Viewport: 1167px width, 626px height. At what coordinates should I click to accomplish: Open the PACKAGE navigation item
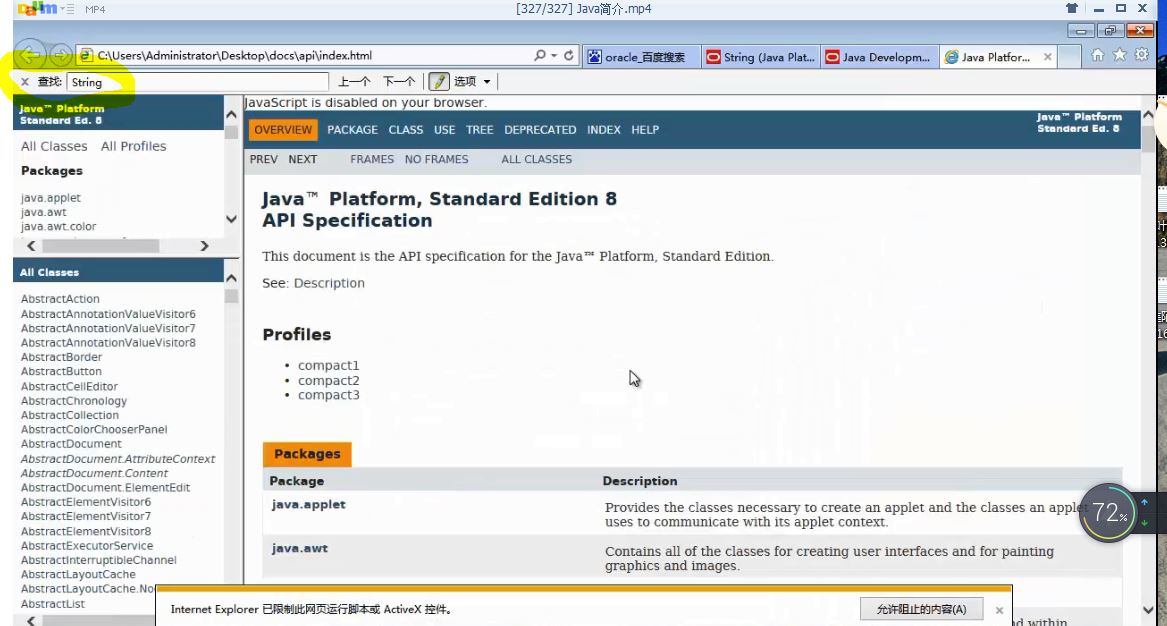point(352,130)
